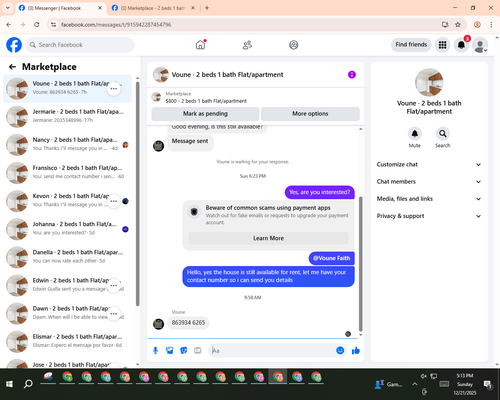Image resolution: width=500 pixels, height=400 pixels.
Task: Expand Customize chat section
Action: coord(429,164)
